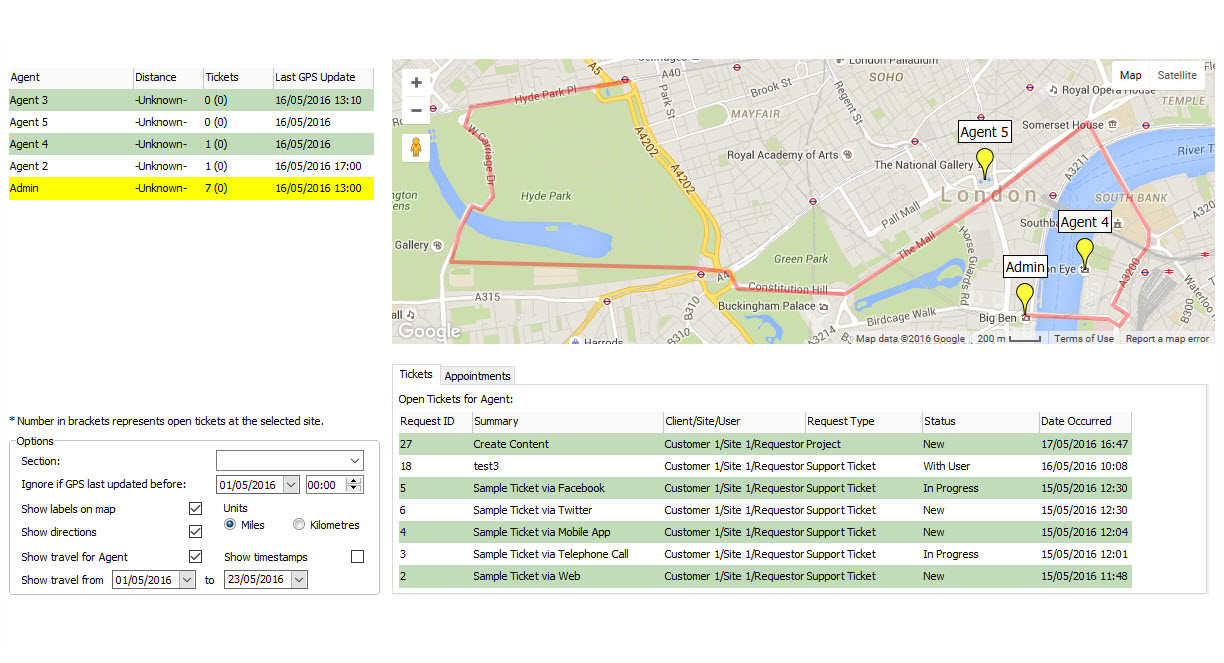The height and width of the screenshot is (663, 1224).
Task: Click the Admin map pin marker
Action: 1024,298
